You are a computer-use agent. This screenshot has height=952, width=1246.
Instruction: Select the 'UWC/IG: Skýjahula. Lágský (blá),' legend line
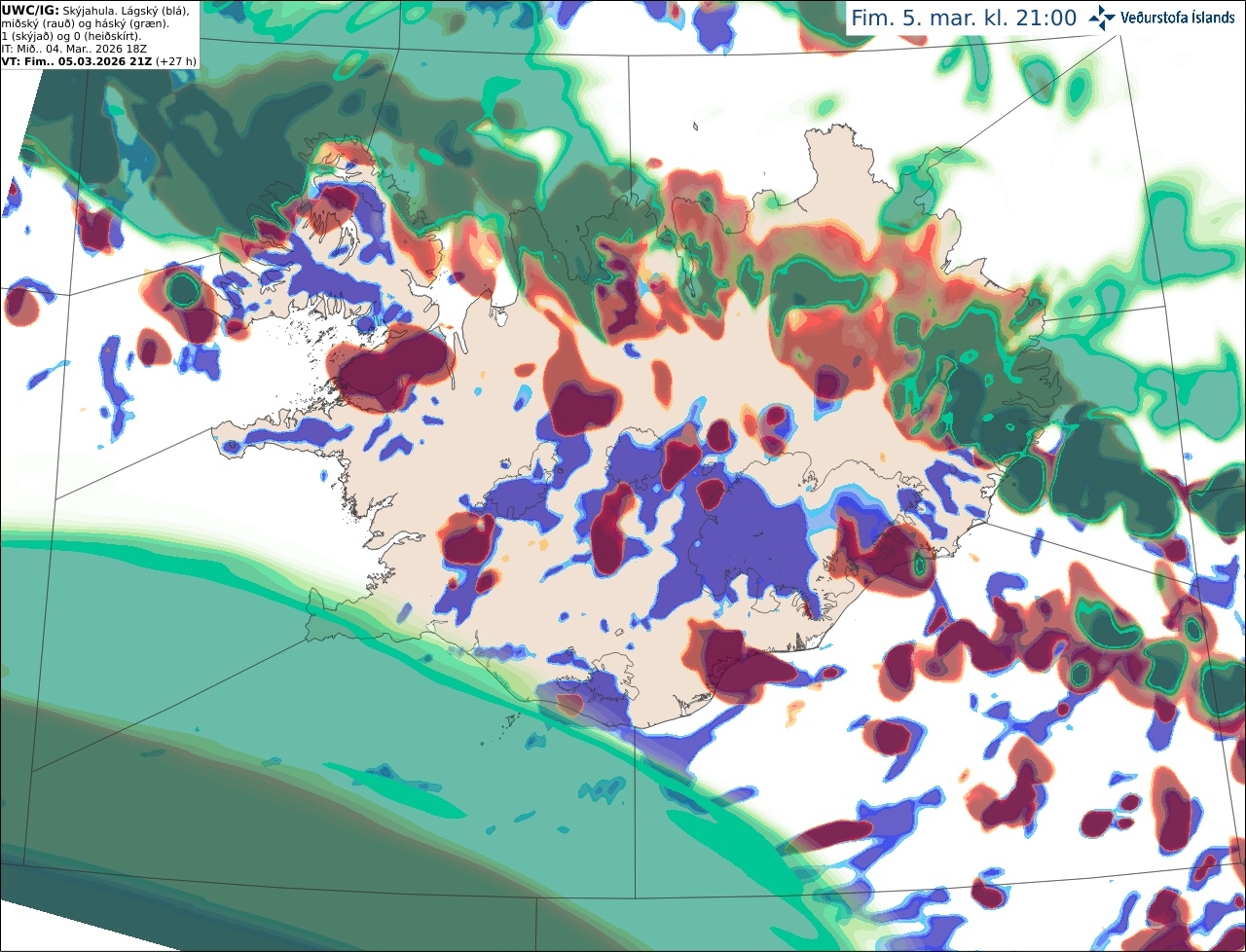95,10
